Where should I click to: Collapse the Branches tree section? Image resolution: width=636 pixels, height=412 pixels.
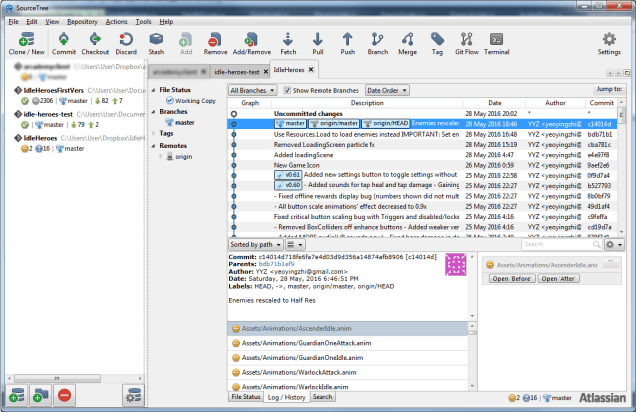point(153,112)
